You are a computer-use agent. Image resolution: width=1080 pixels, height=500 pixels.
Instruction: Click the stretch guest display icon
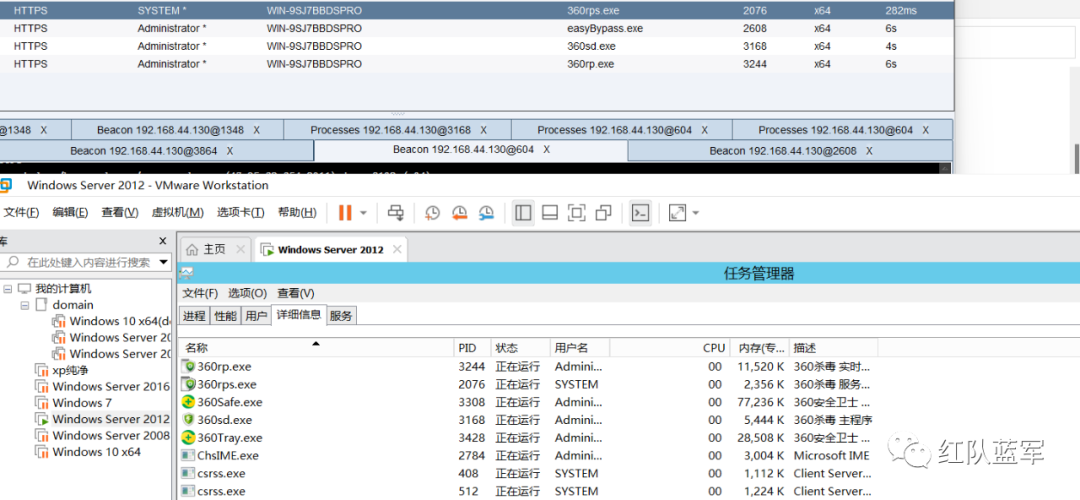(x=678, y=213)
